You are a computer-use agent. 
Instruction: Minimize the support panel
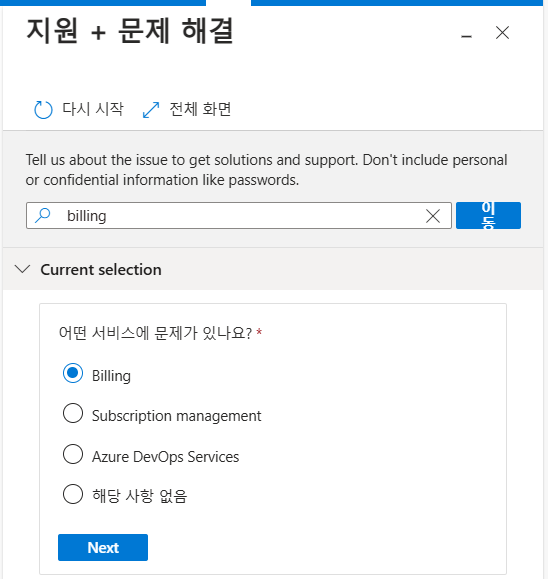pyautogui.click(x=466, y=36)
